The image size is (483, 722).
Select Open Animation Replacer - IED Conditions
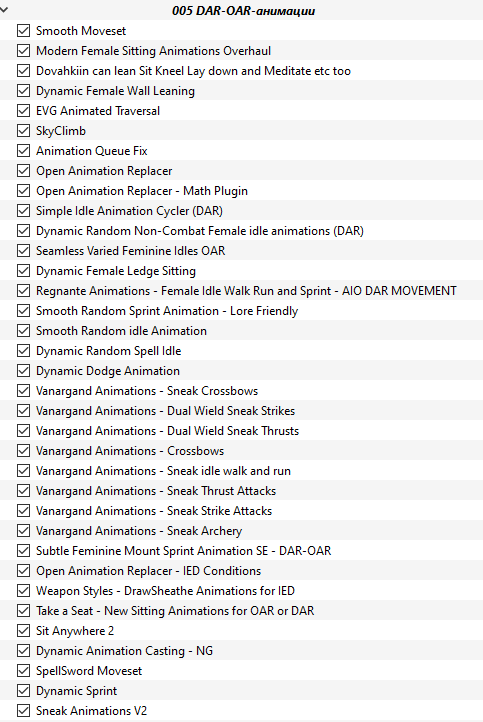pos(149,571)
